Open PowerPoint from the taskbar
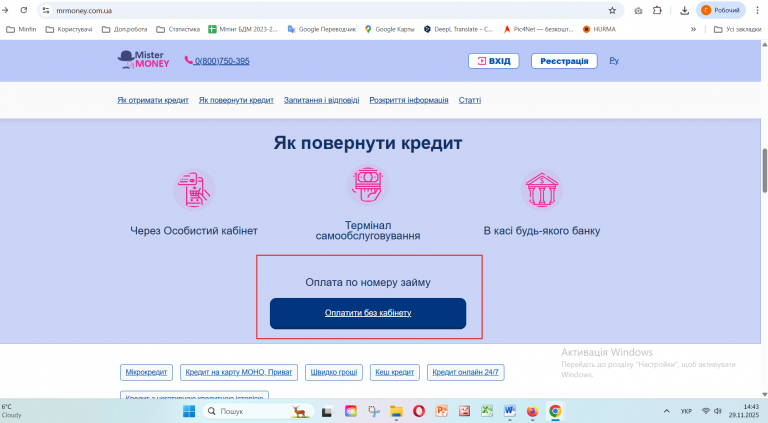 coord(442,411)
